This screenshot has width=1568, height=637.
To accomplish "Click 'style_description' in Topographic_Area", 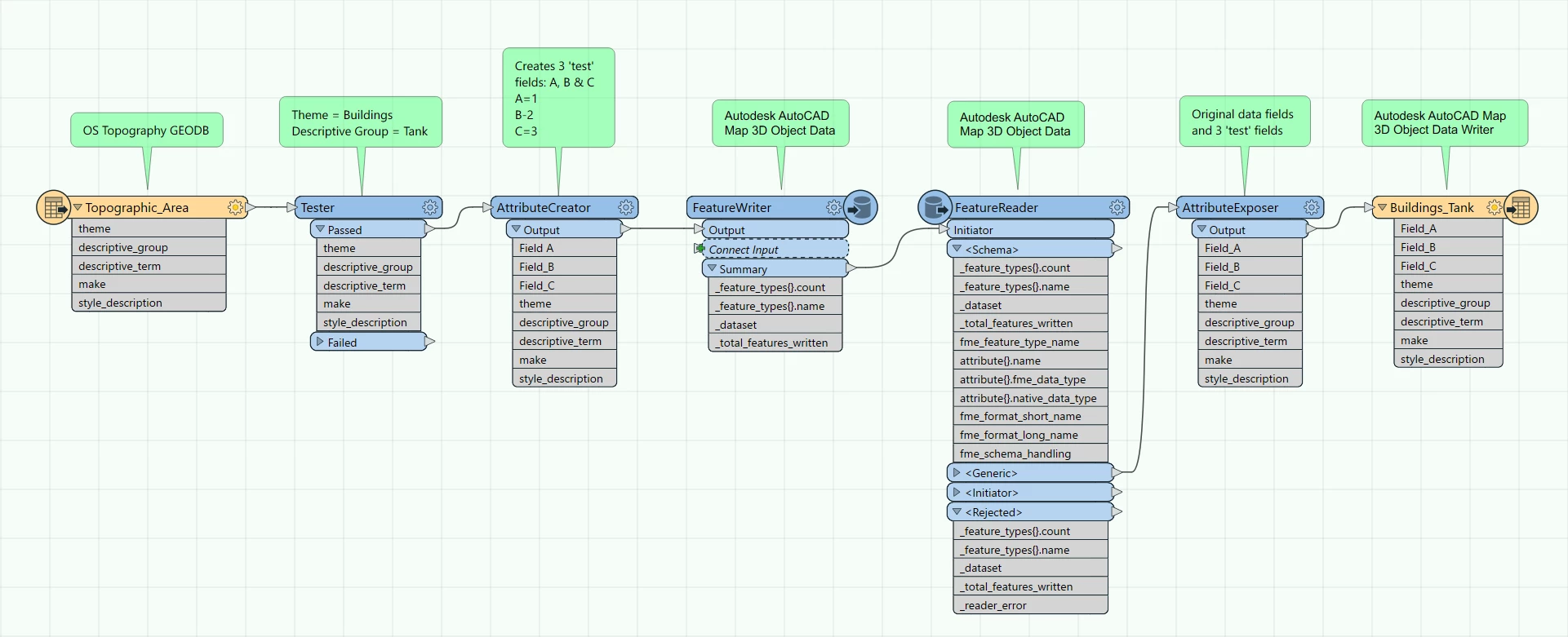I will (x=149, y=303).
